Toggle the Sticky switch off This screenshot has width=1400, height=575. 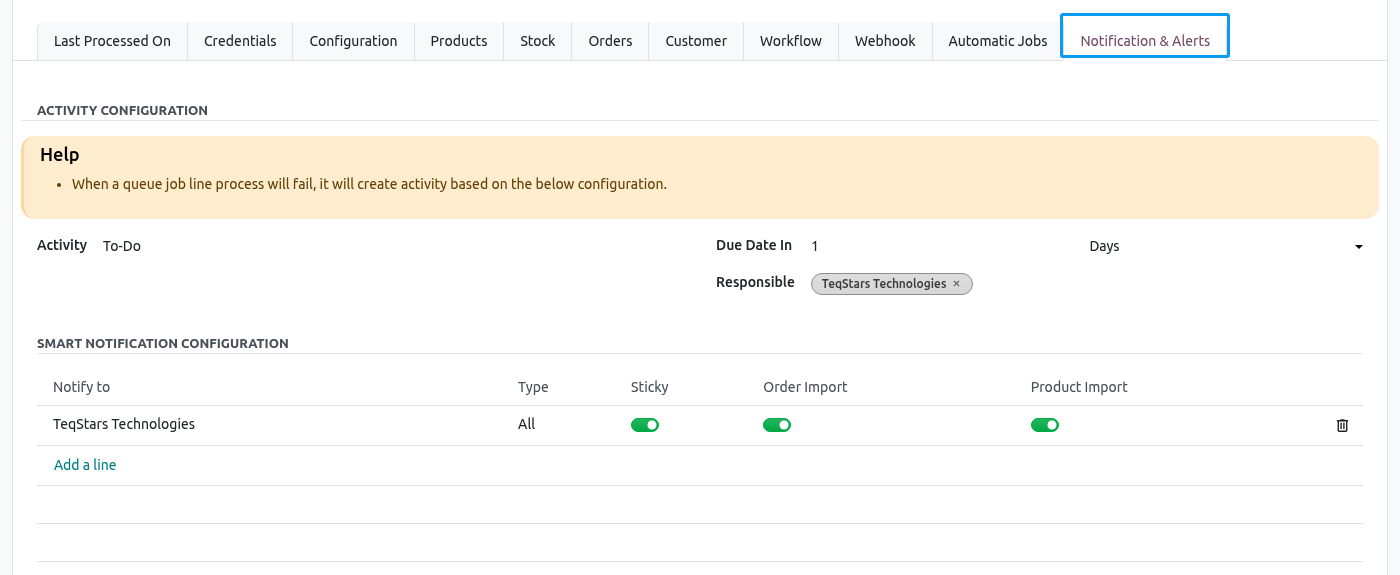(x=645, y=425)
